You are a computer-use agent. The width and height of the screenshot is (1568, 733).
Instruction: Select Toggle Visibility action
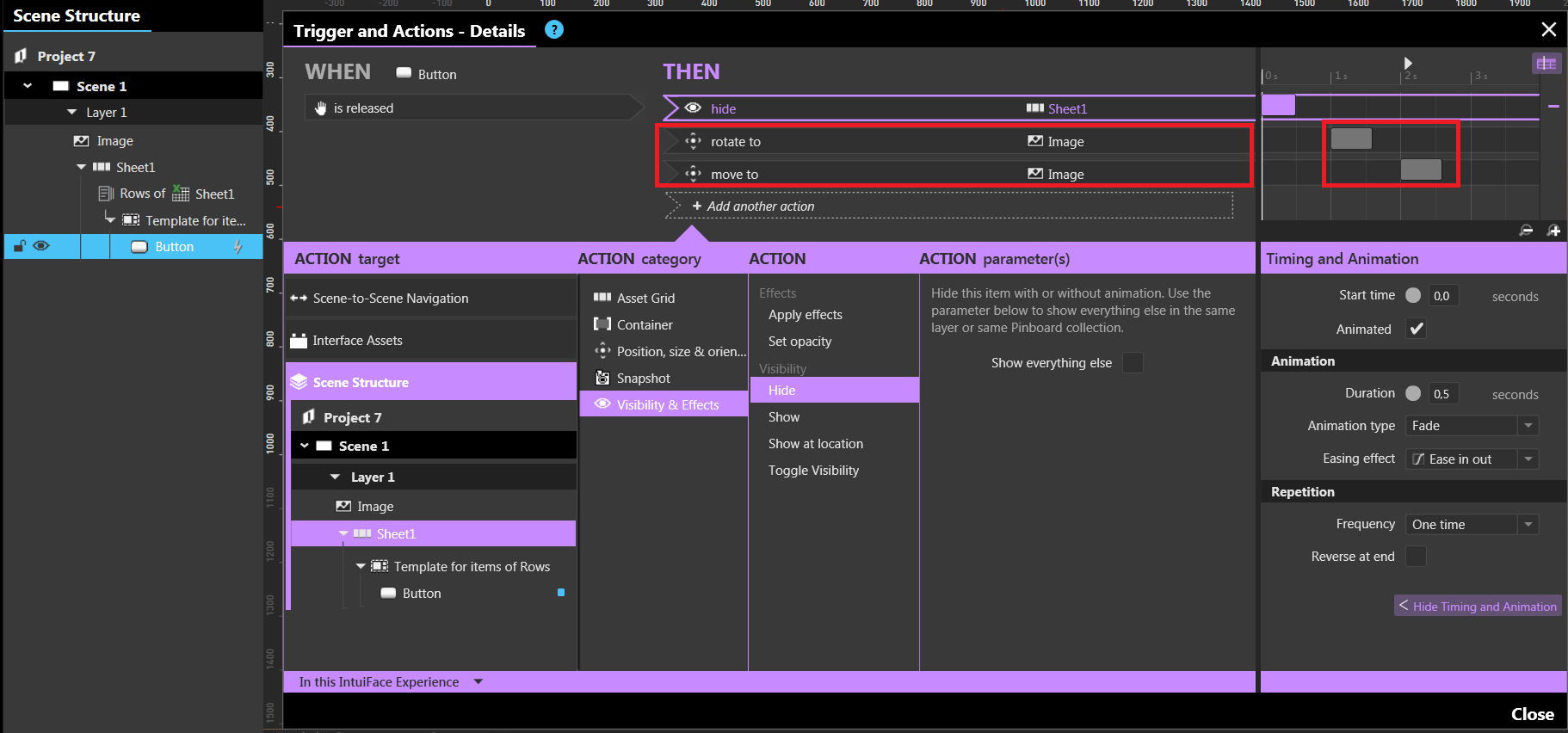813,470
